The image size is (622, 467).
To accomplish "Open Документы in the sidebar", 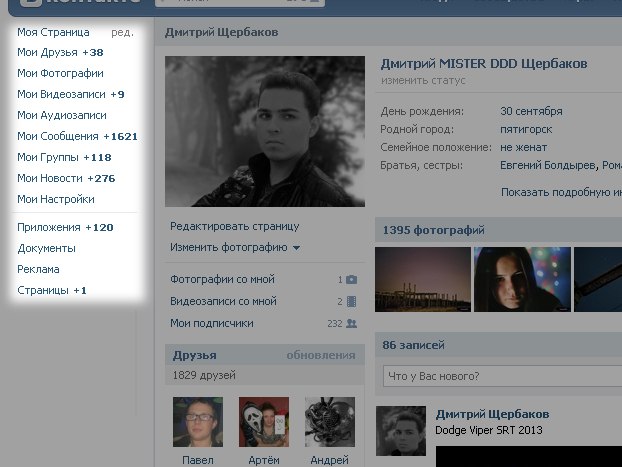I will coord(46,248).
